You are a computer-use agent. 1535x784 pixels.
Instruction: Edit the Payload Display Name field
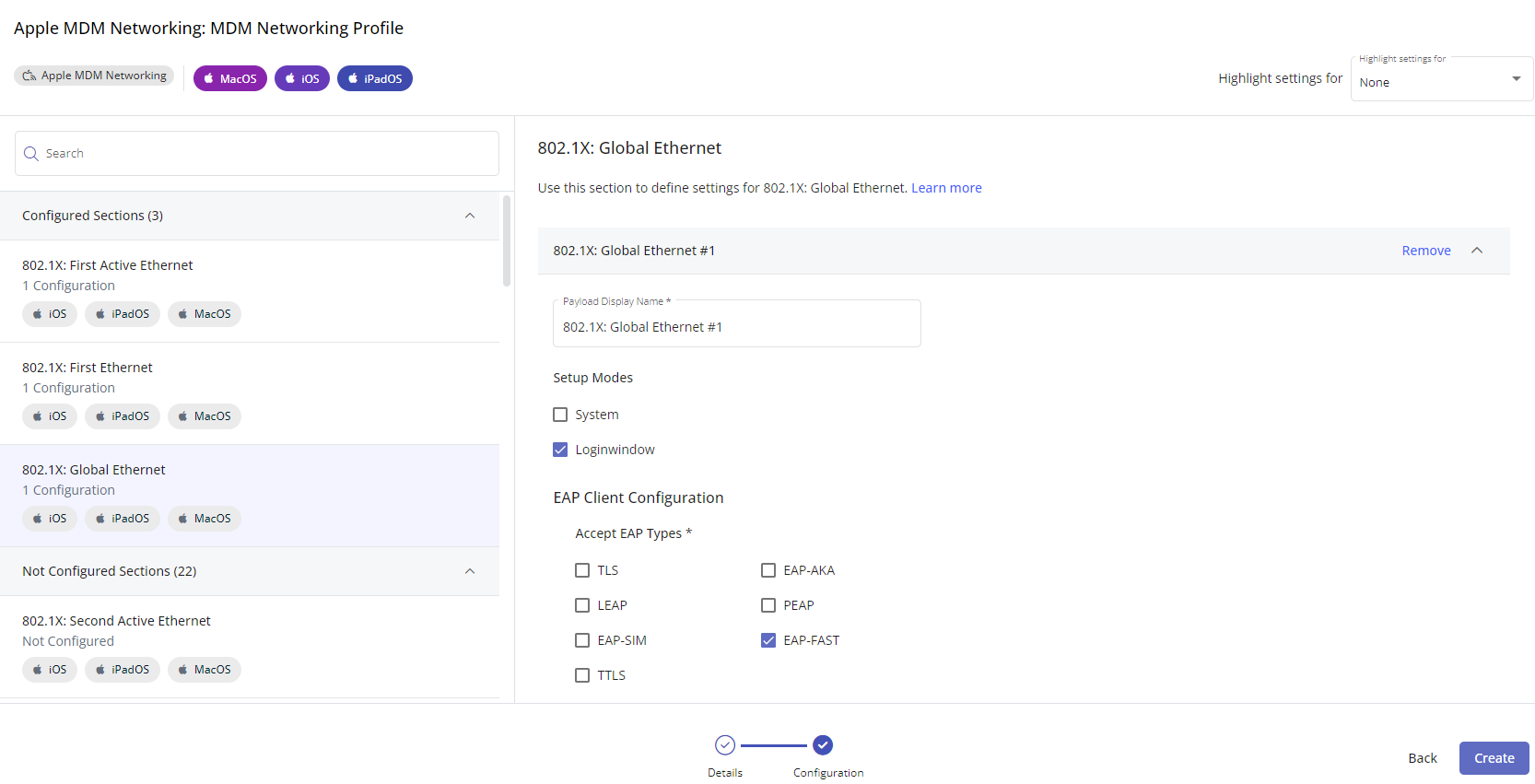(737, 324)
